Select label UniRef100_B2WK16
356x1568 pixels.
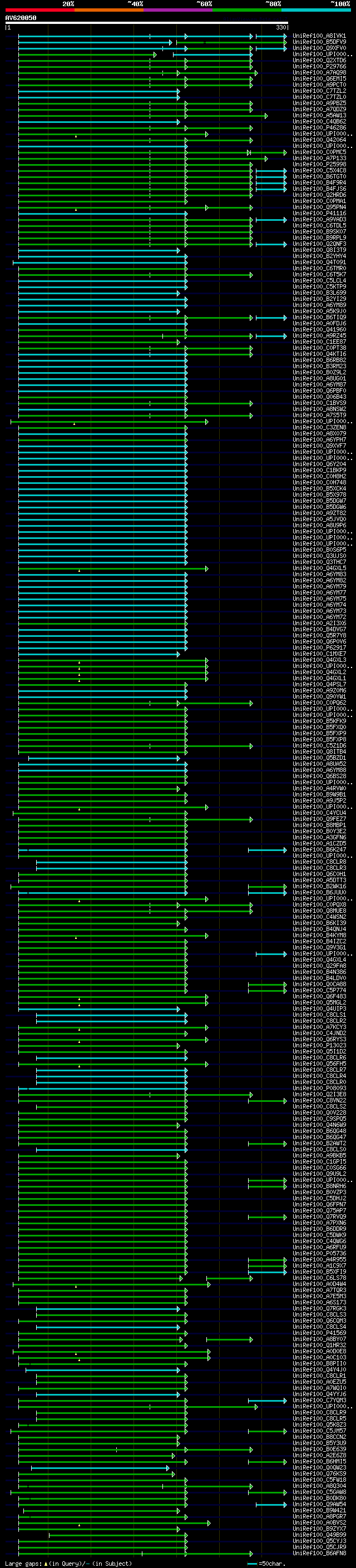pos(319,886)
